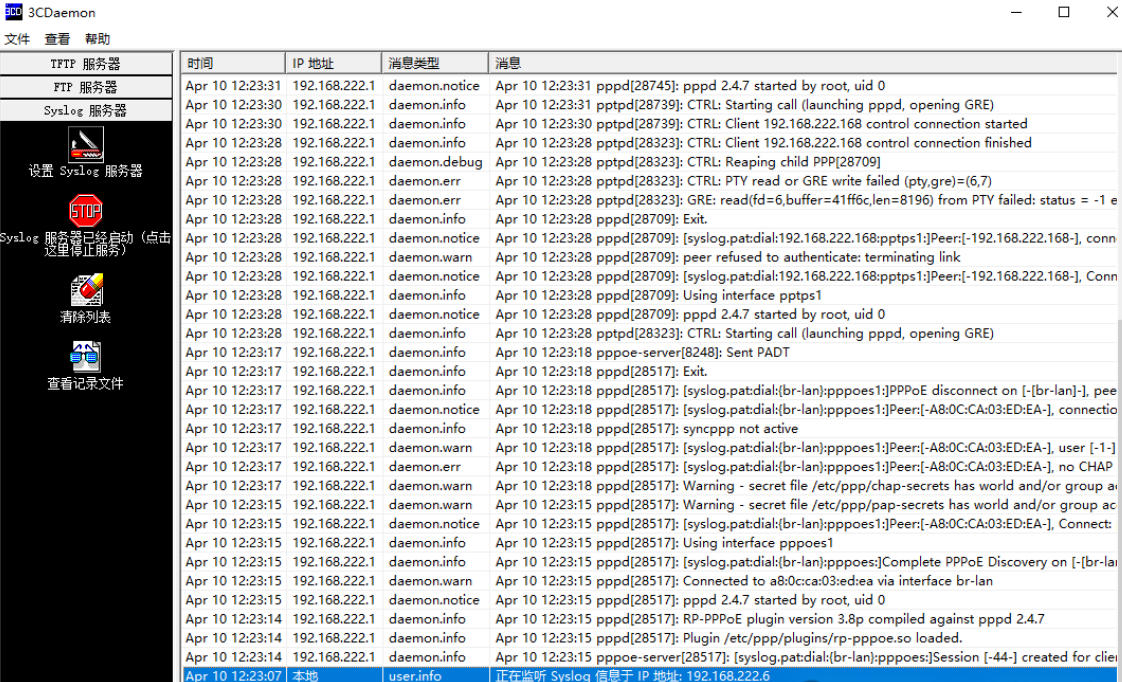
Task: Open the view log file icon
Action: pos(86,356)
